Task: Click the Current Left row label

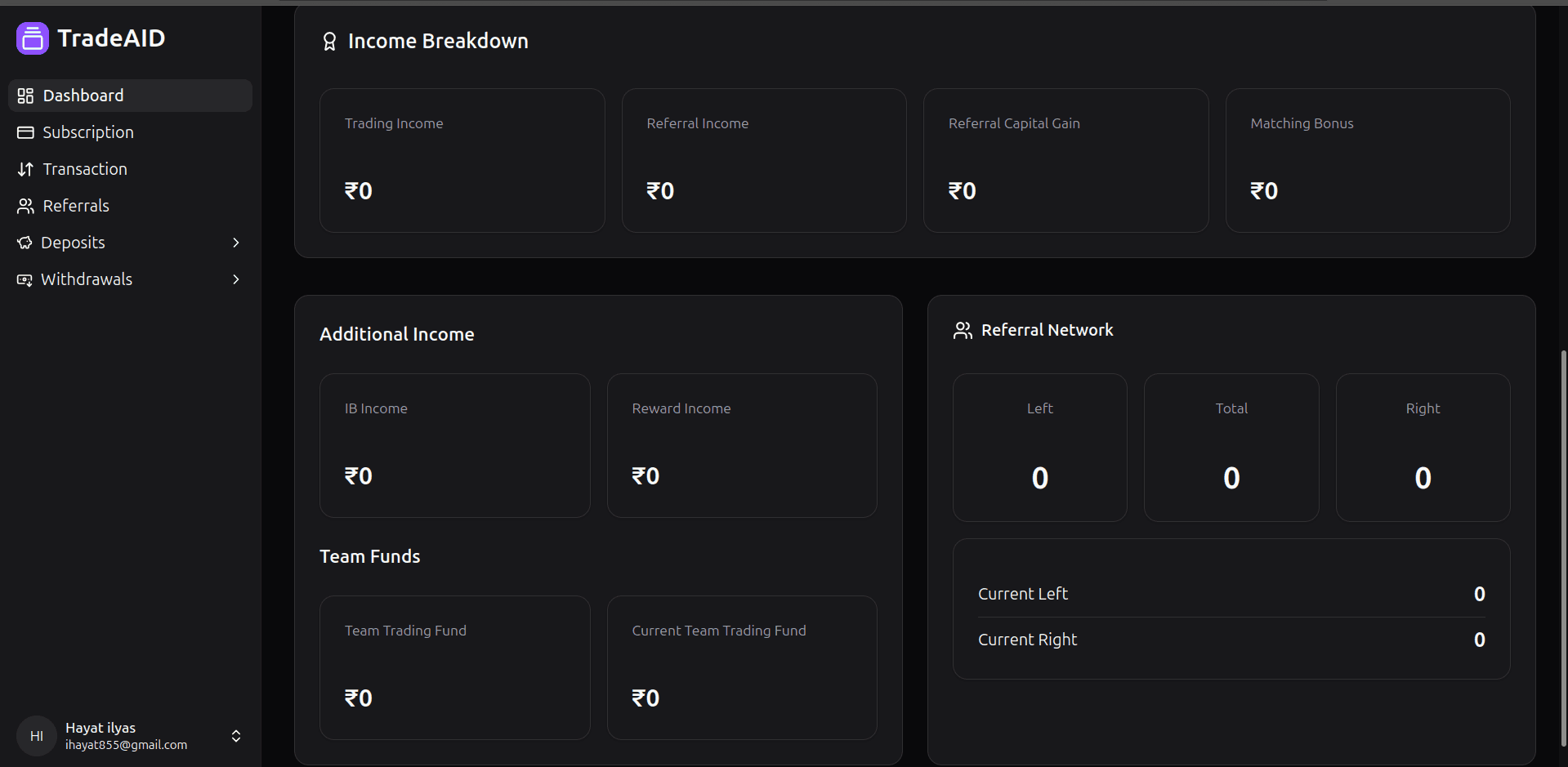Action: 1023,594
